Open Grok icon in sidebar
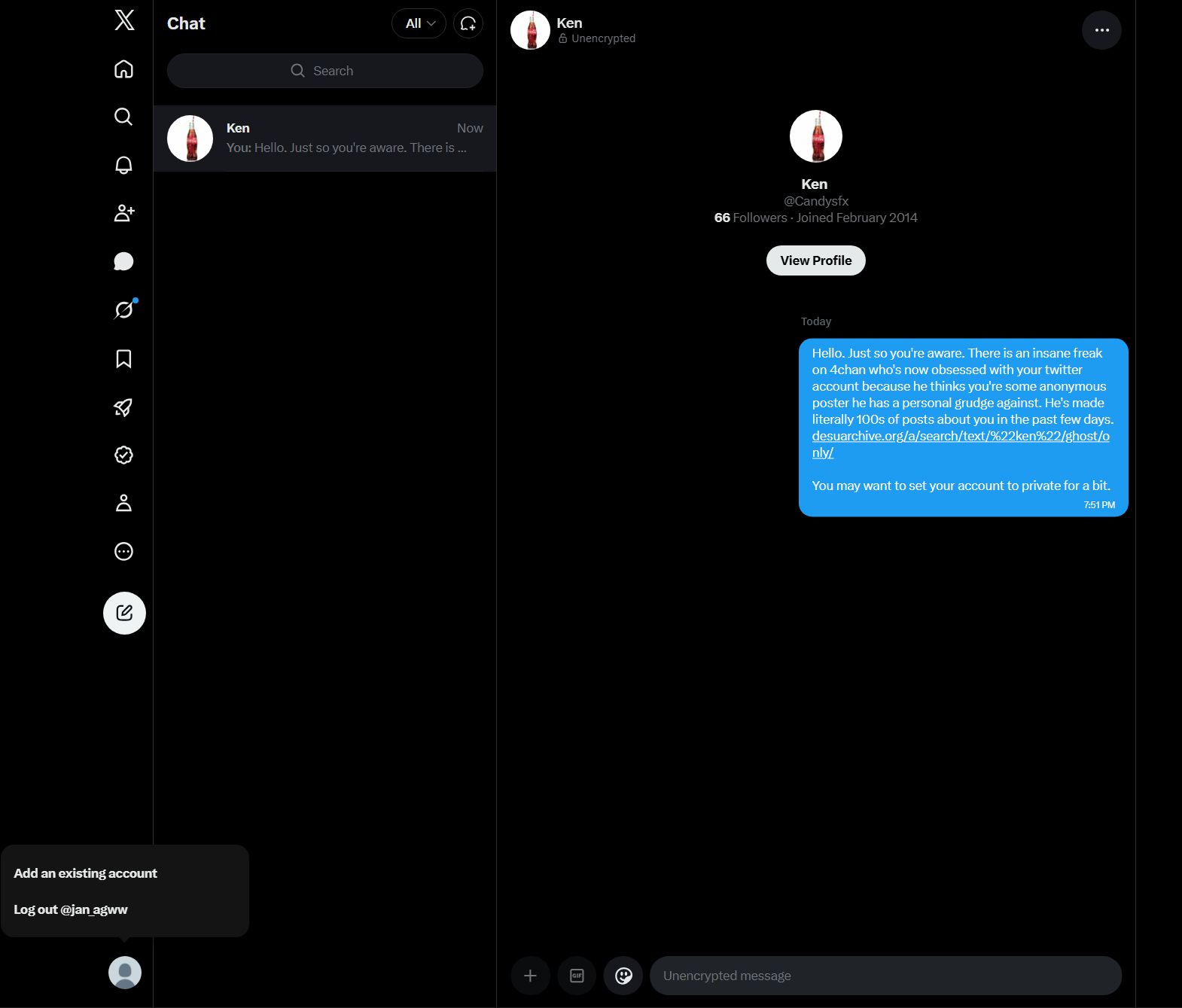The width and height of the screenshot is (1182, 1008). (x=124, y=309)
